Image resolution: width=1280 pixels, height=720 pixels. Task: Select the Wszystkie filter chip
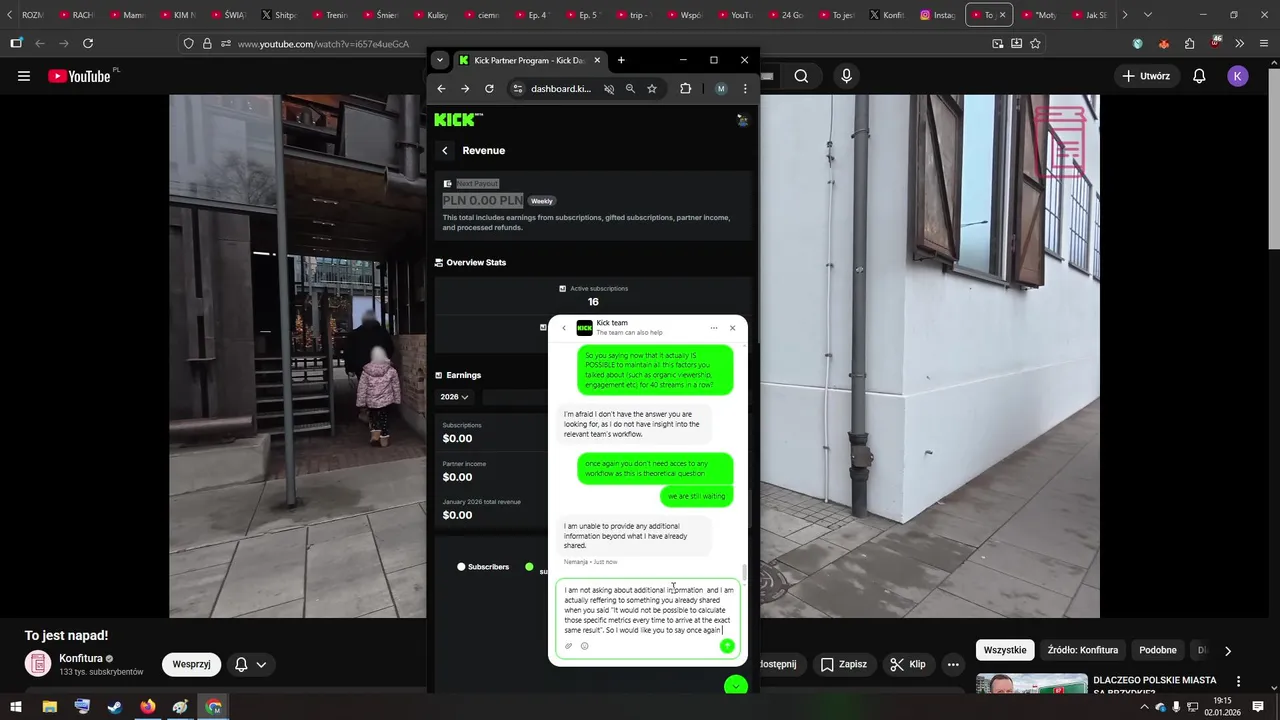[x=1005, y=650]
